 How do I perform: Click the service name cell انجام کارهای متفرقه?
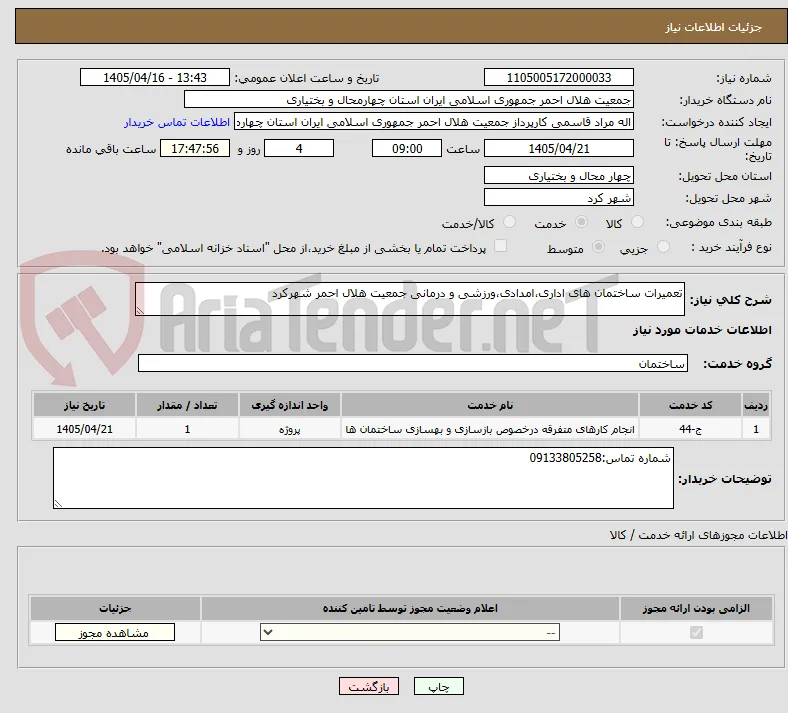click(490, 429)
